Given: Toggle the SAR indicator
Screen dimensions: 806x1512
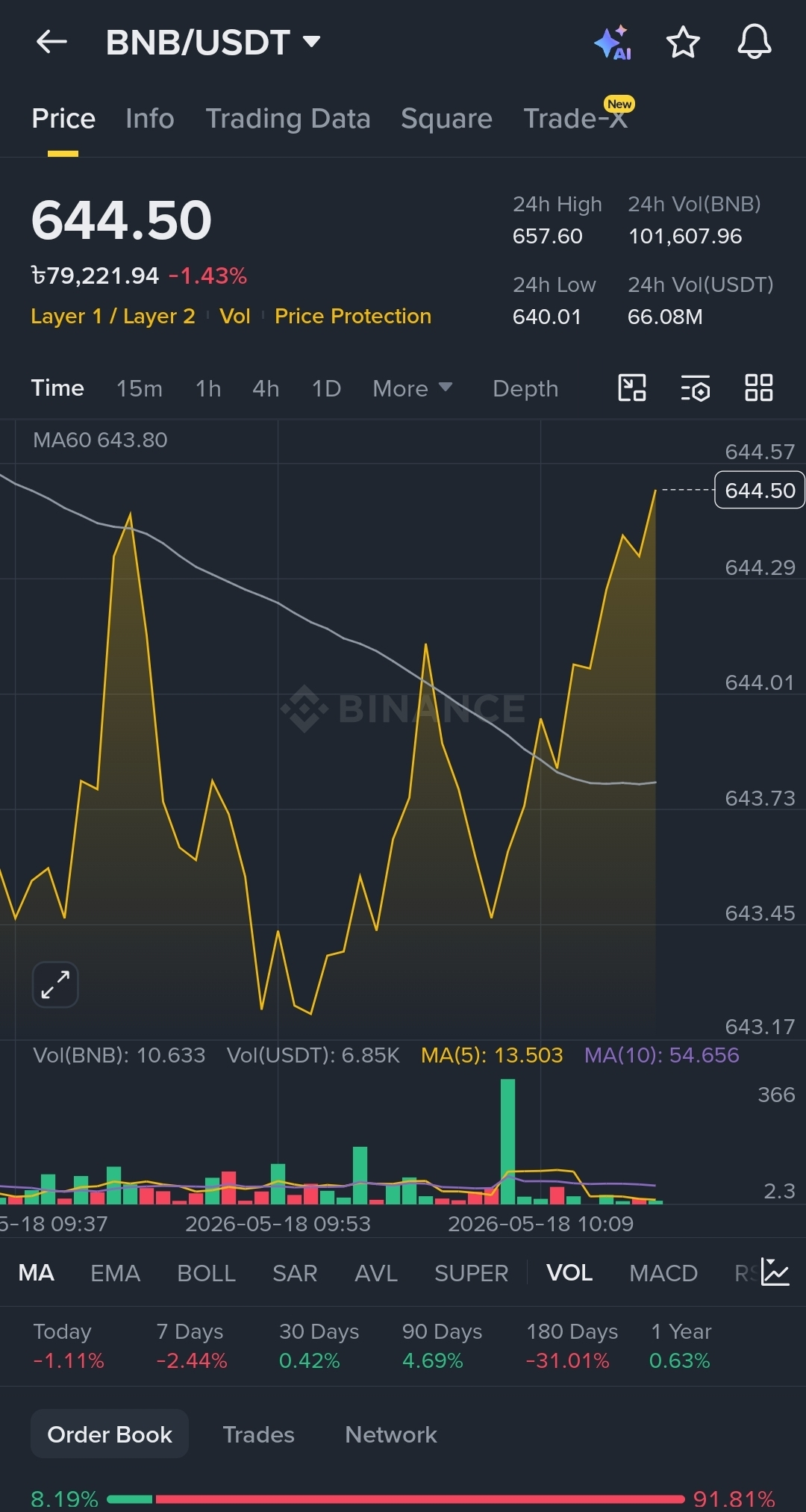Looking at the screenshot, I should 295,1272.
